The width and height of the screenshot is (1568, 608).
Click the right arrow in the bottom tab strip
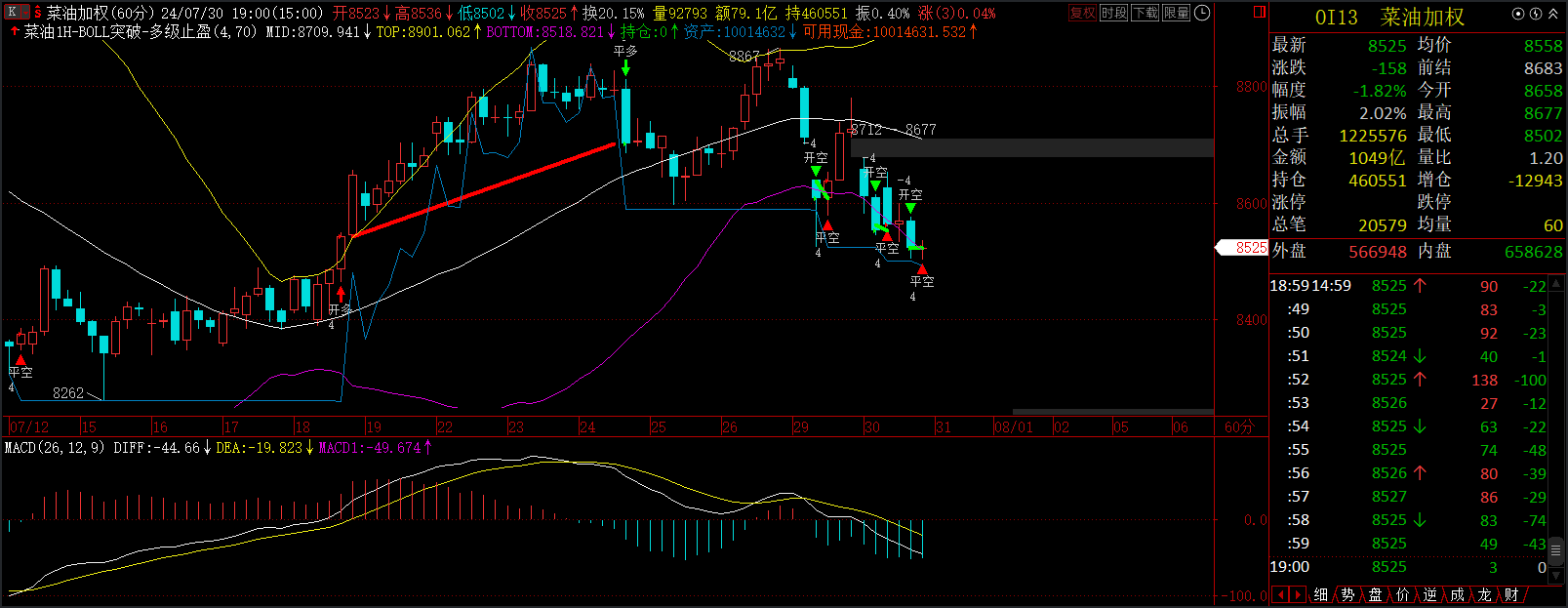coord(1299,594)
